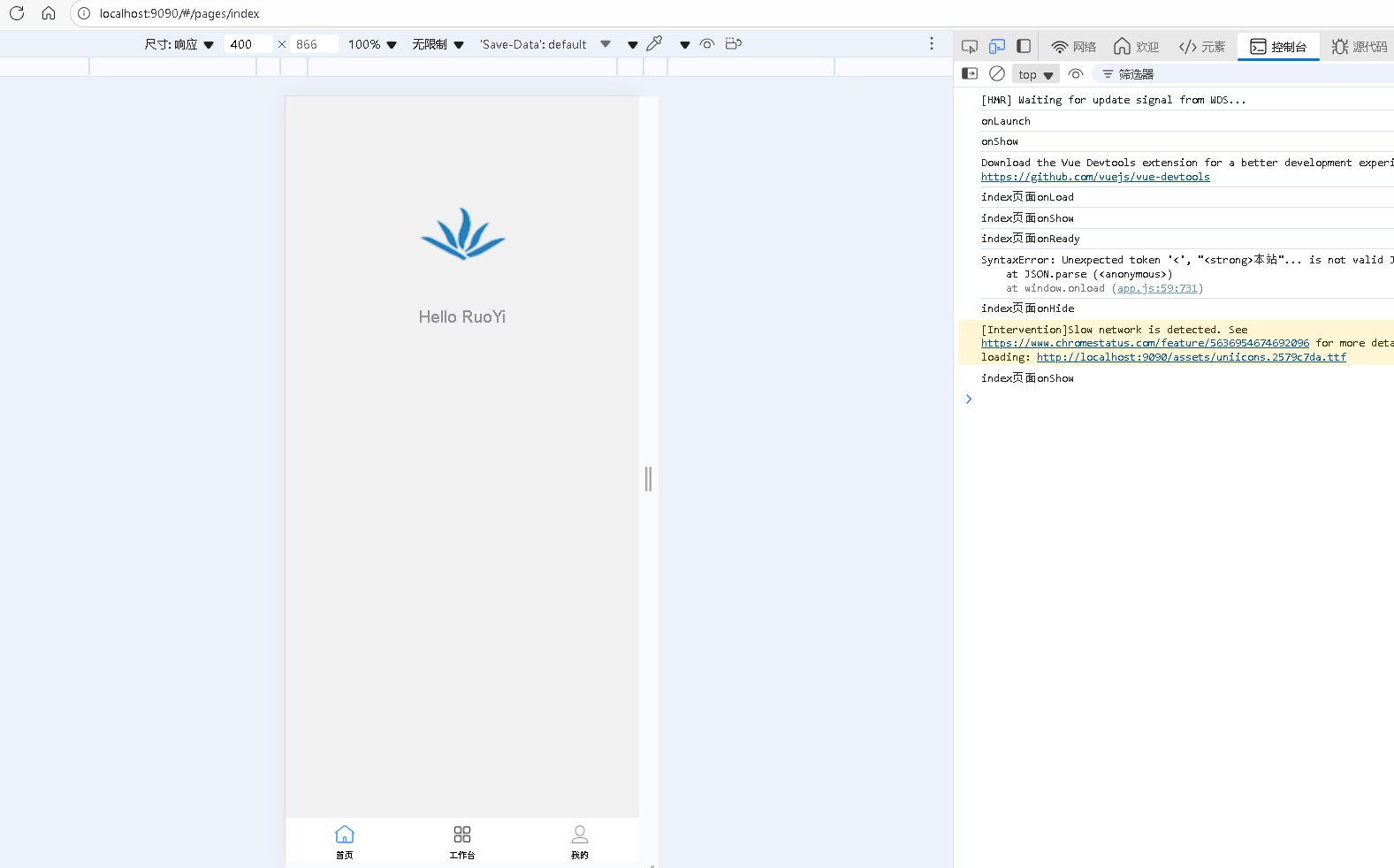
Task: Expand the 尺寸: 响应 dimensions dropdown
Action: [x=179, y=44]
